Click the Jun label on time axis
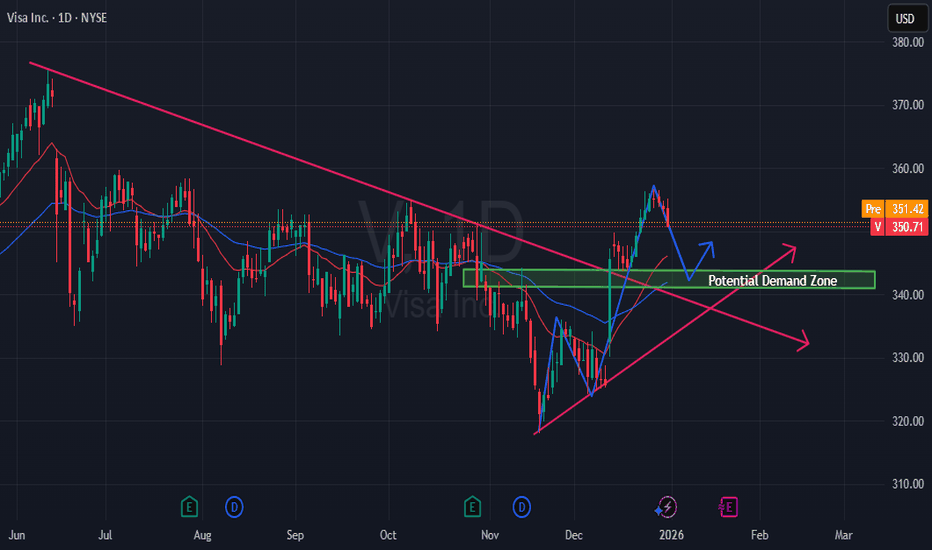This screenshot has width=932, height=550. coord(17,535)
